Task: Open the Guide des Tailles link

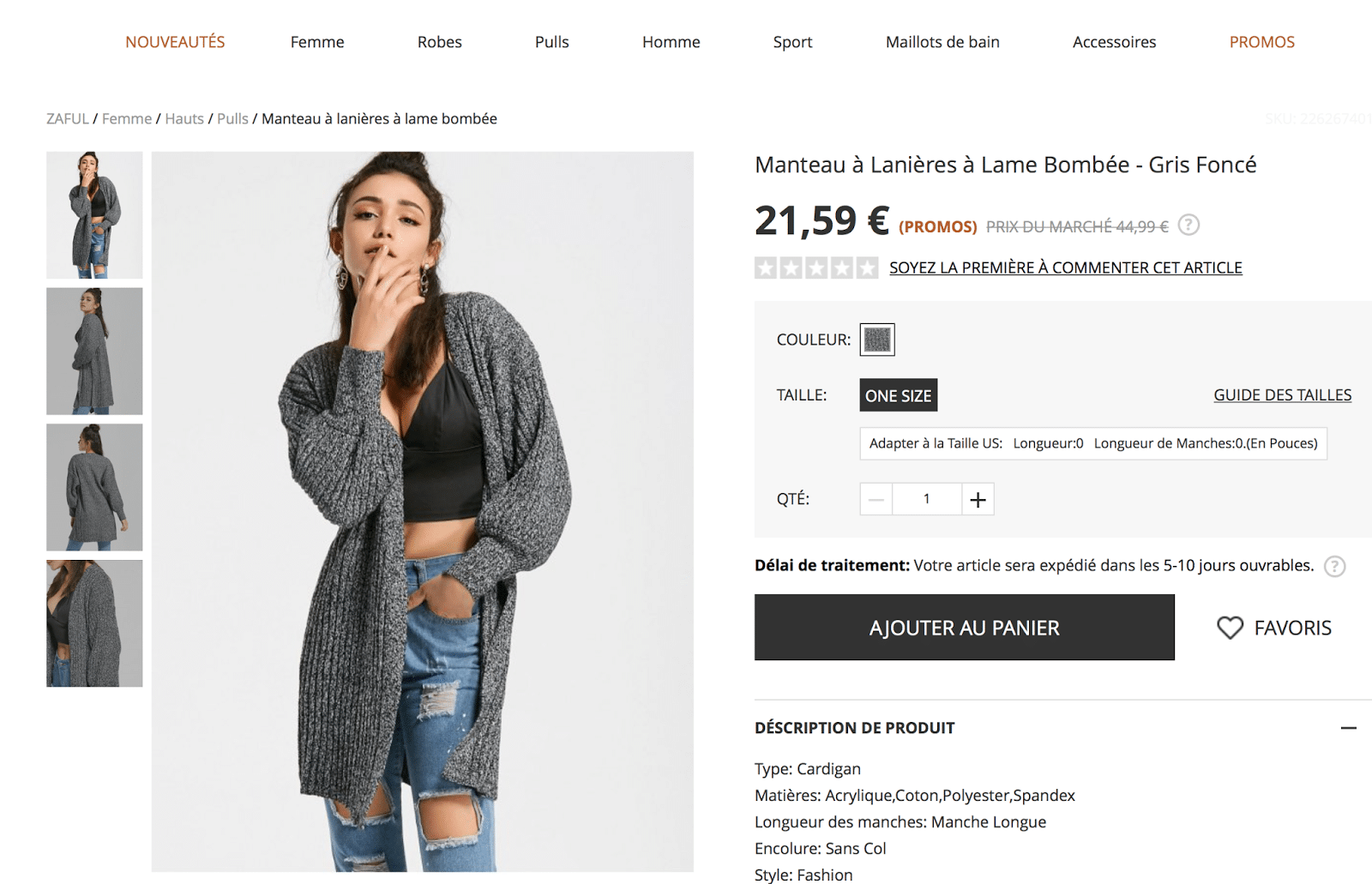Action: click(1282, 395)
